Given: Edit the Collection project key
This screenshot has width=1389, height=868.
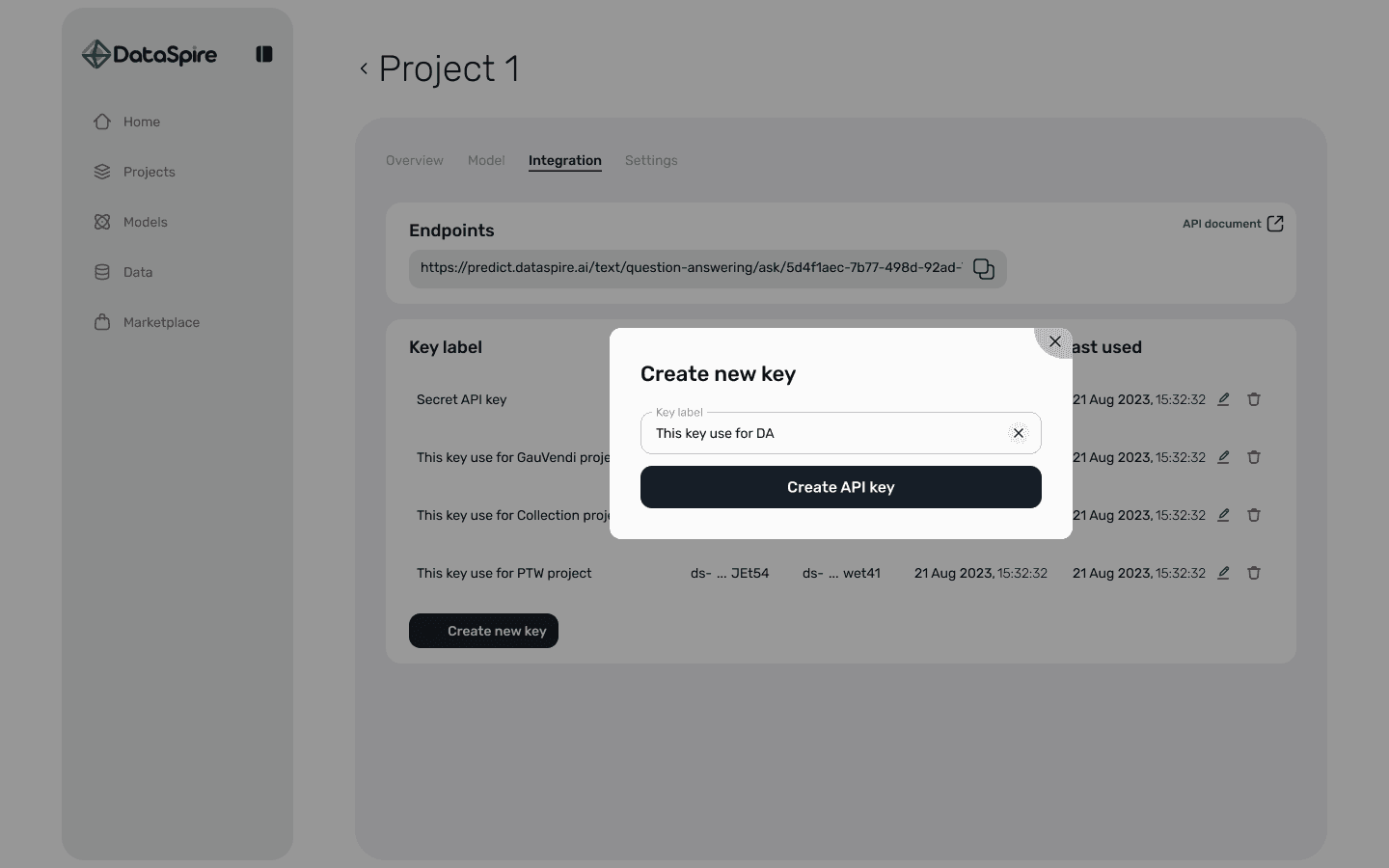Looking at the screenshot, I should tap(1223, 515).
